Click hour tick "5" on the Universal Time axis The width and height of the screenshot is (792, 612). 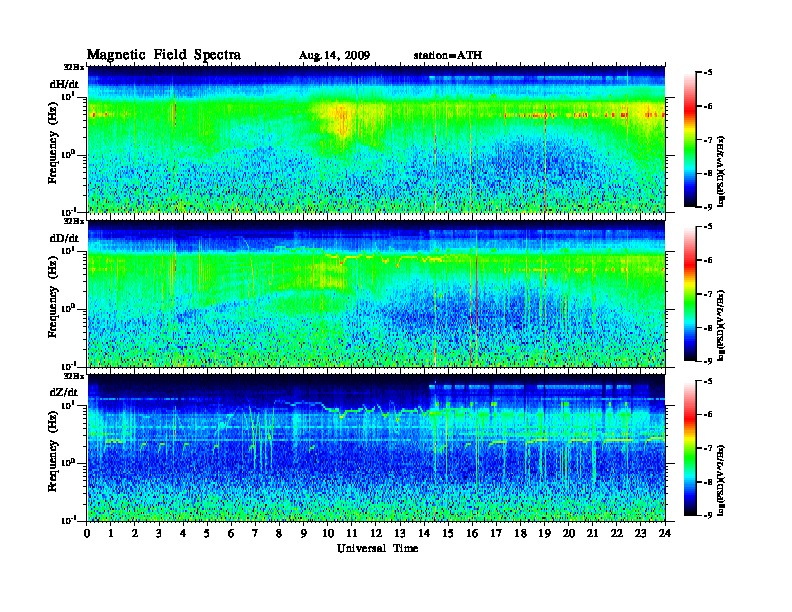tap(207, 533)
